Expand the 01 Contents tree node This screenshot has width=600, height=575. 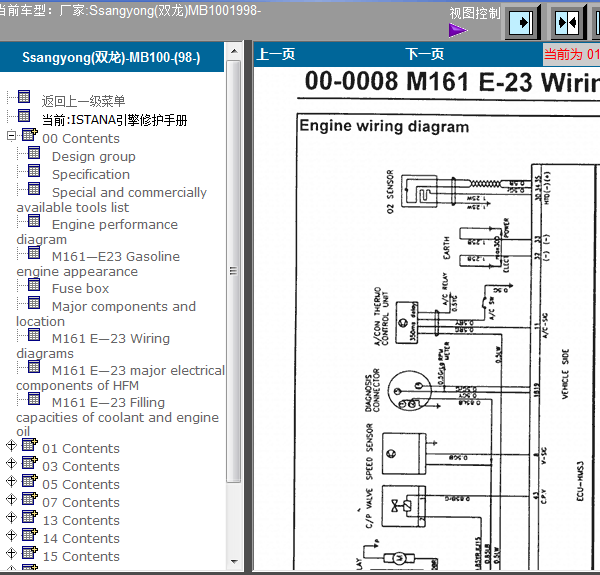tap(11, 445)
